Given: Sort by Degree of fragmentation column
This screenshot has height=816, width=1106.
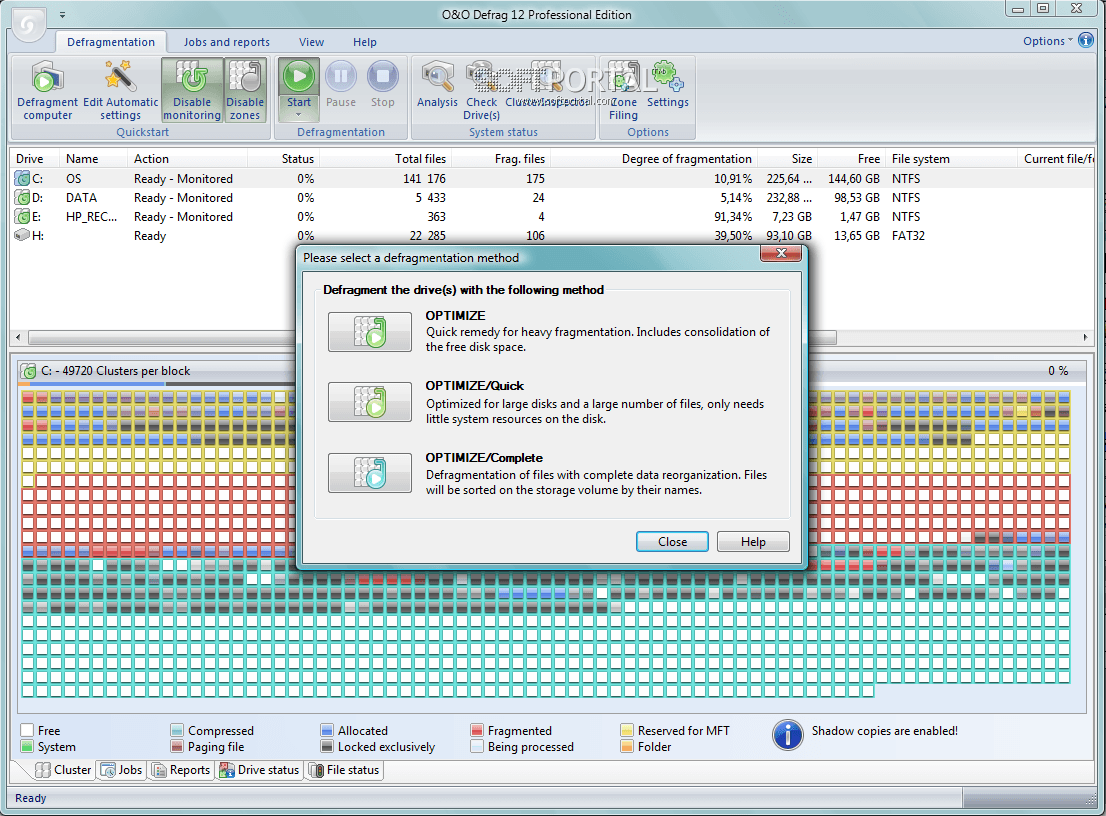Looking at the screenshot, I should coord(655,159).
